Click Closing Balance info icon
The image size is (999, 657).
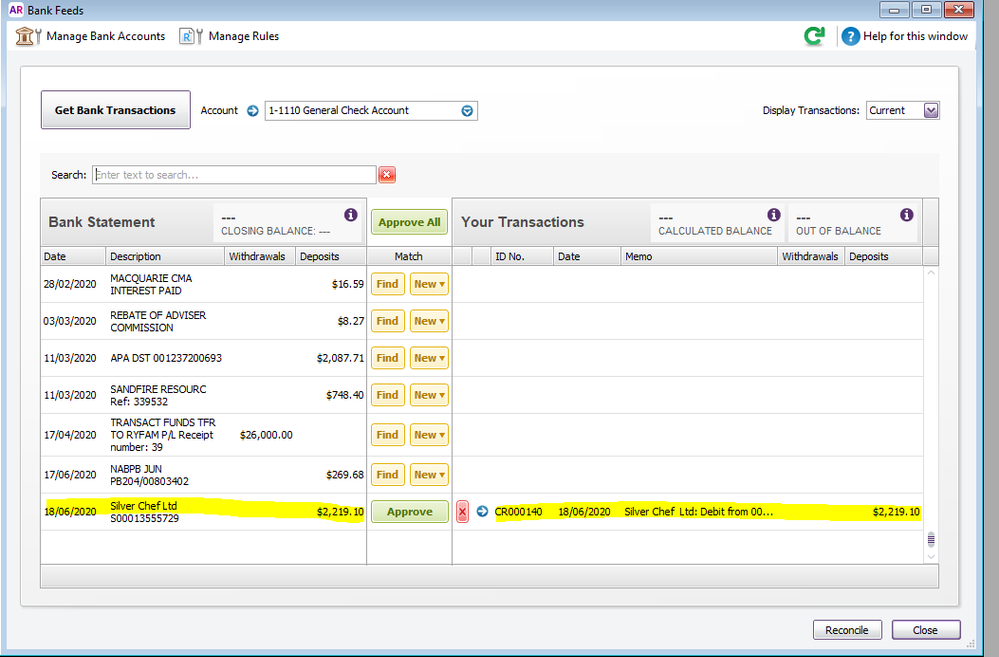(350, 215)
